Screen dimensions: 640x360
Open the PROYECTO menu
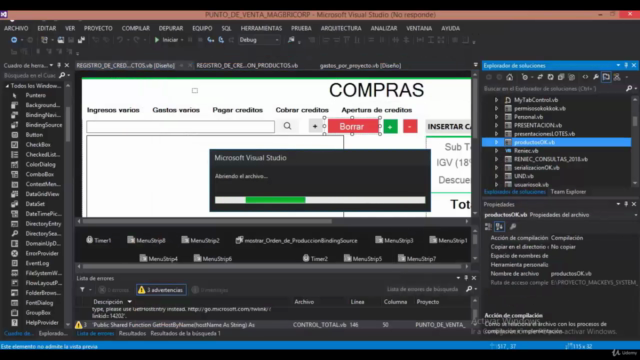pos(98,28)
